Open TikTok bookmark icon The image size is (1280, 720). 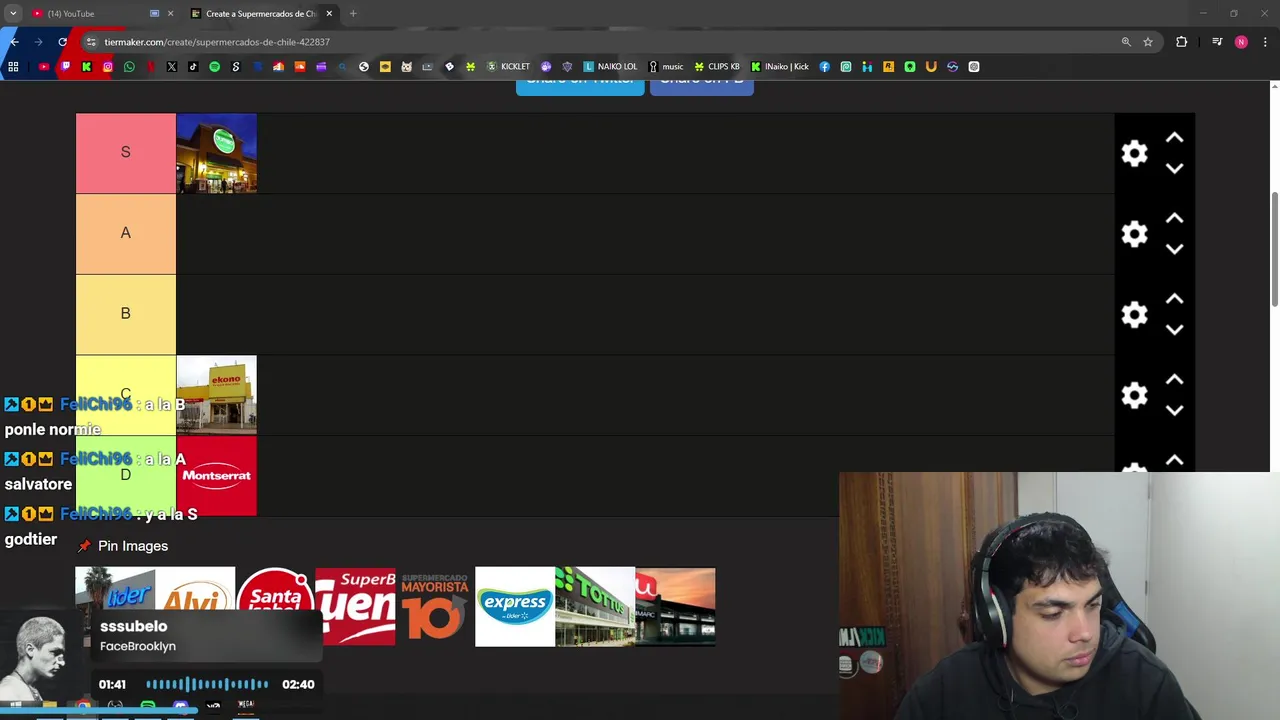[193, 67]
